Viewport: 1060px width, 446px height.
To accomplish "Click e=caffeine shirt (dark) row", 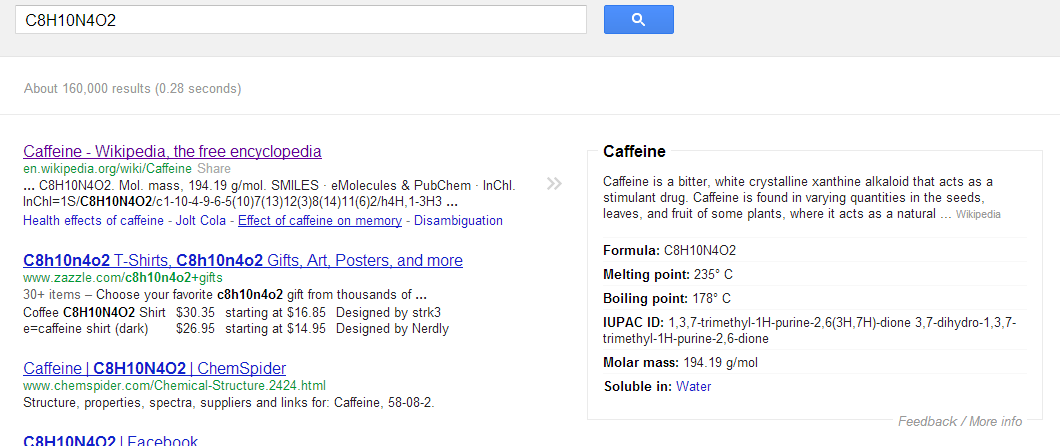I will [x=236, y=329].
